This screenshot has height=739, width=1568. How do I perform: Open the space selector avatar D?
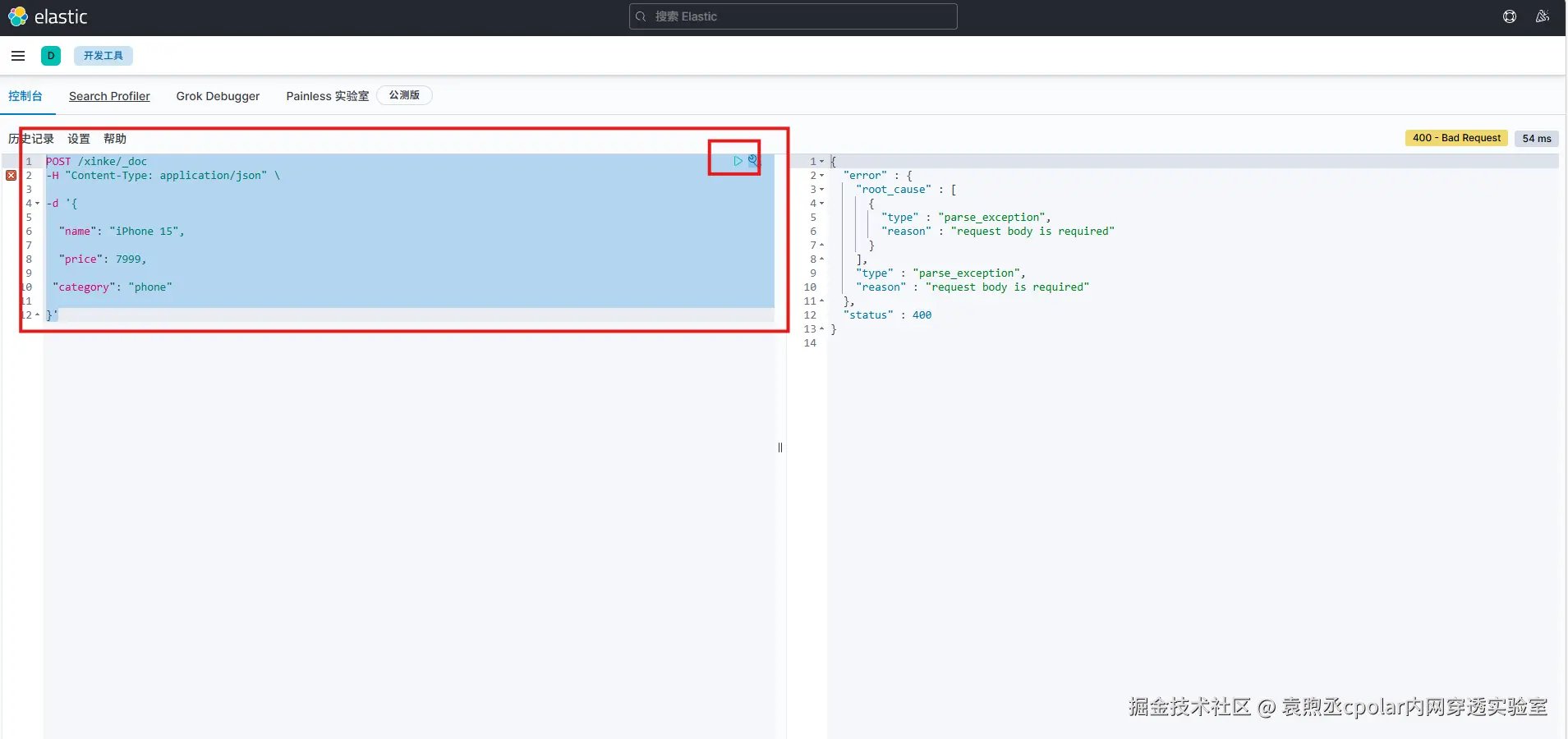coord(51,56)
